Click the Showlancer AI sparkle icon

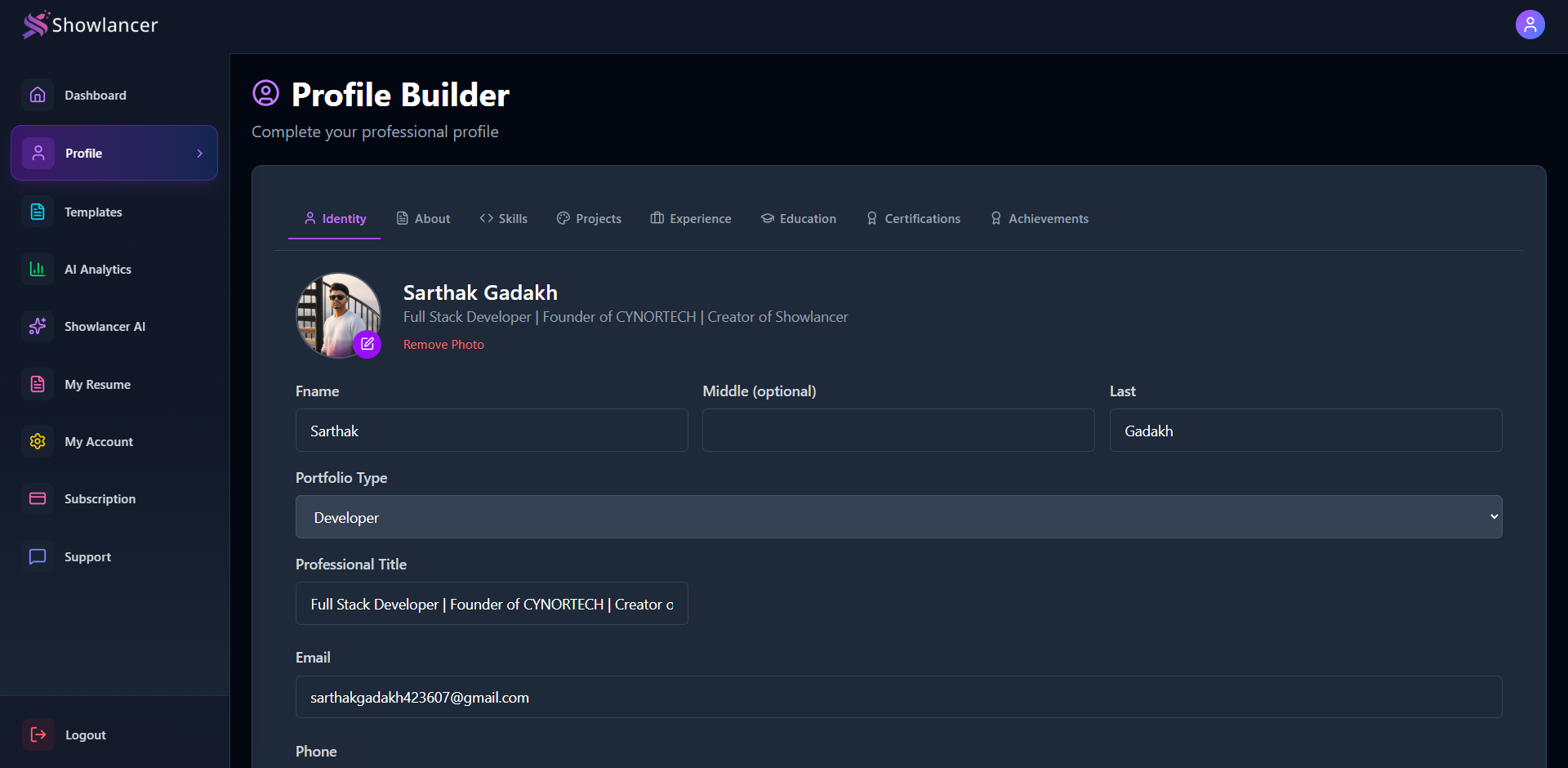[38, 326]
